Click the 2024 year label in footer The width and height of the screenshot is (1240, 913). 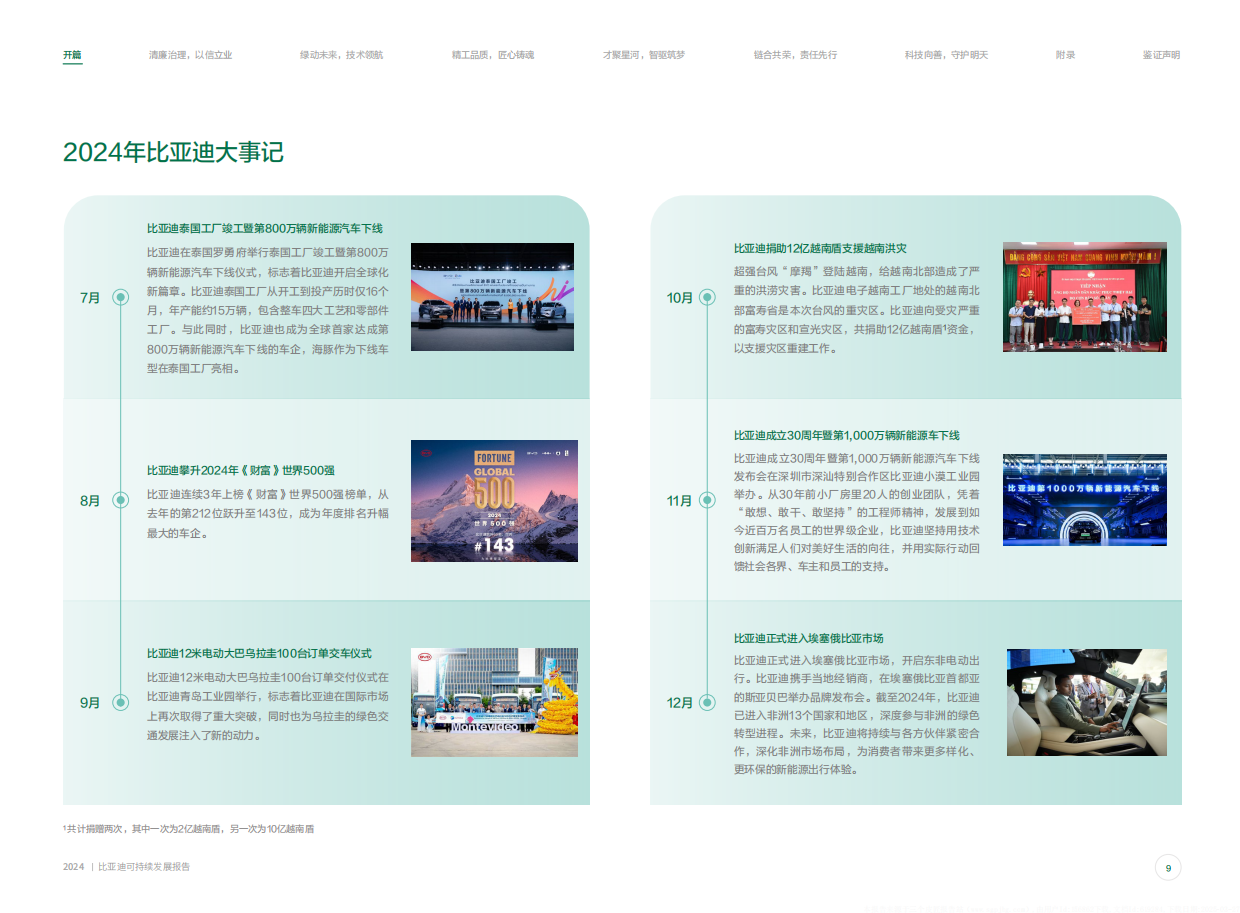point(73,867)
